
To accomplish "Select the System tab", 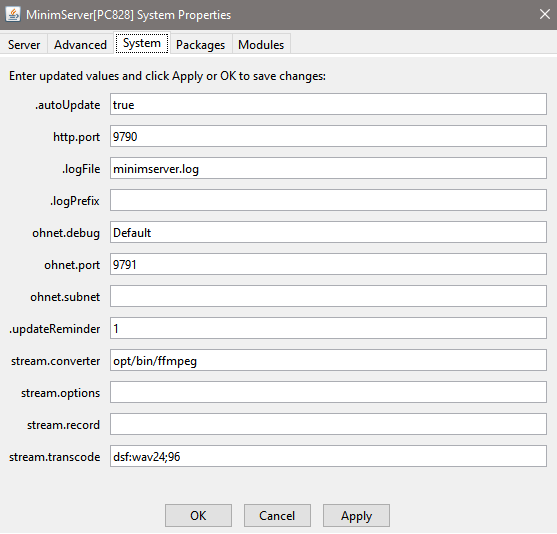I will pos(142,43).
